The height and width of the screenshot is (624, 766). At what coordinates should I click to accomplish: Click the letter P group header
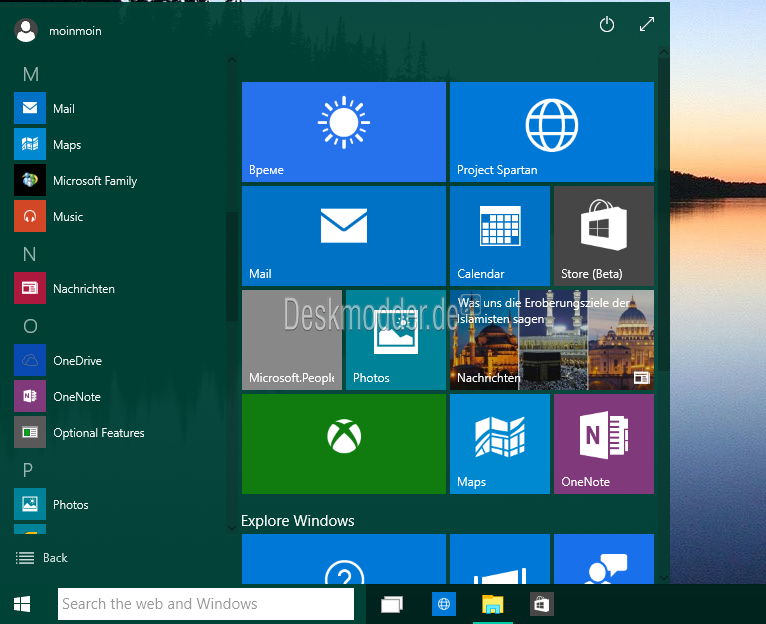click(x=28, y=470)
